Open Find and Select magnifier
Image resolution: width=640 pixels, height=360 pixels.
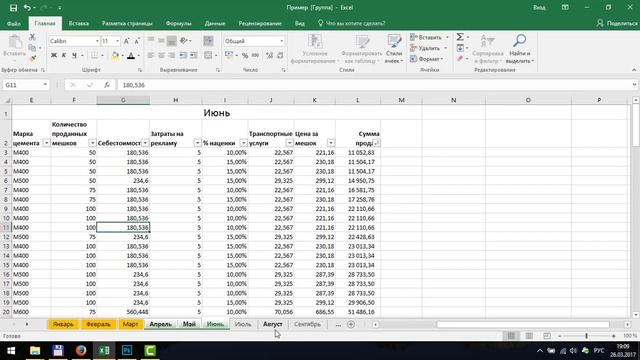(520, 49)
